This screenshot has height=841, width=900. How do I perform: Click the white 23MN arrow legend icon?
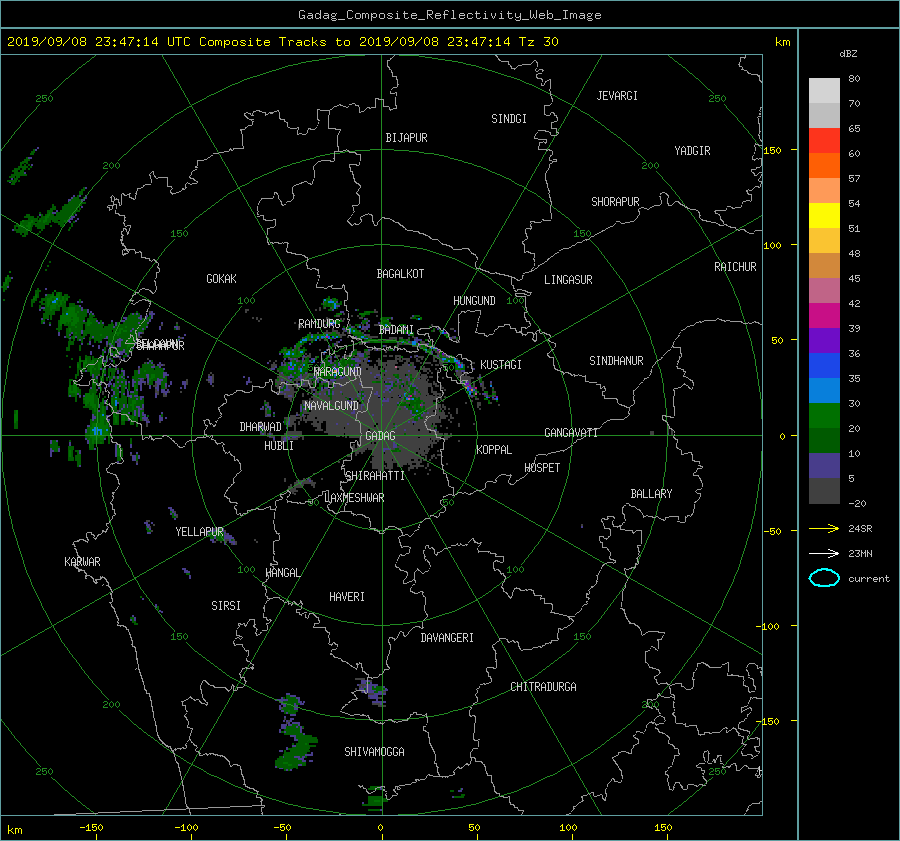click(824, 553)
